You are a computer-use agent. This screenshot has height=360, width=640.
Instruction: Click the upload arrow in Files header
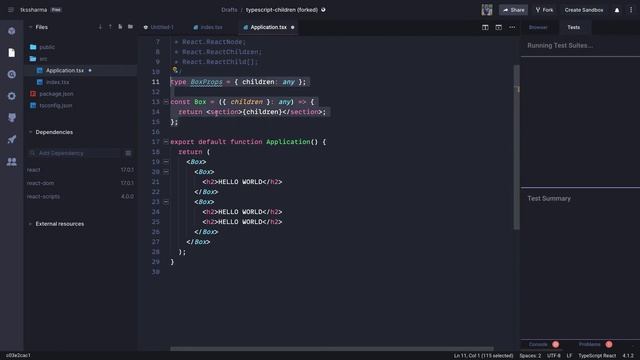tap(110, 27)
